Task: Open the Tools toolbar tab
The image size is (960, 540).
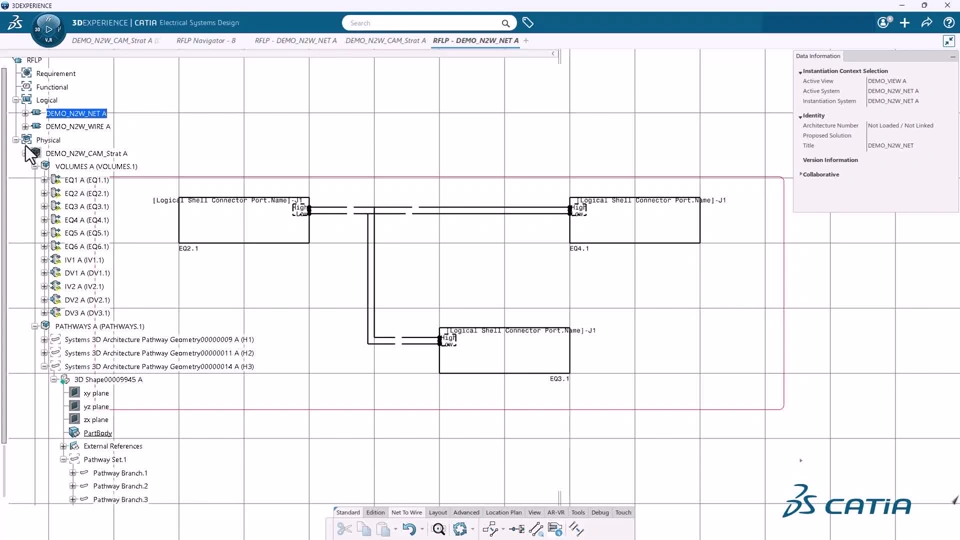Action: (578, 512)
